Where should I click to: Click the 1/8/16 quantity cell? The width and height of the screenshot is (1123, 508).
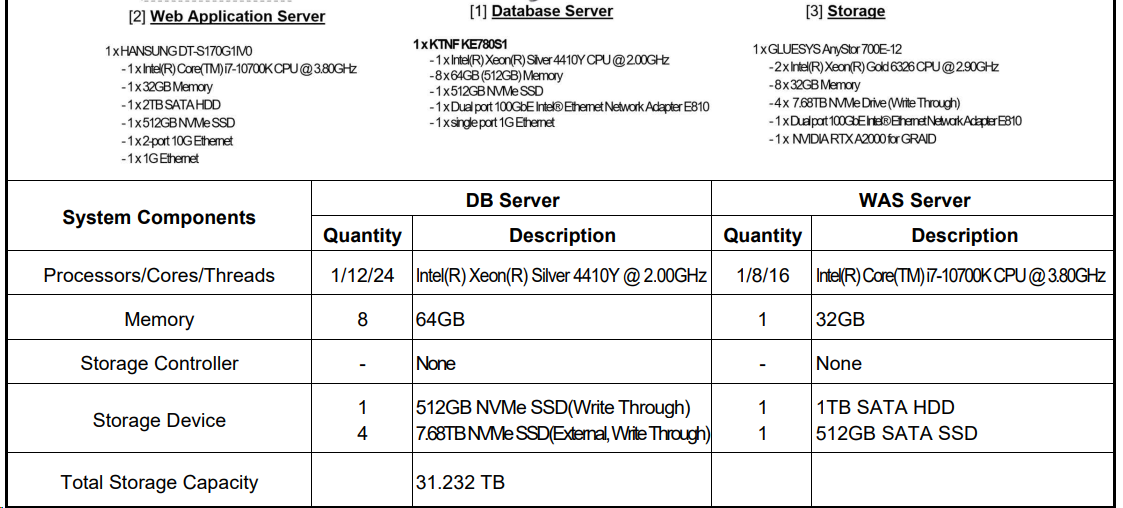[762, 275]
